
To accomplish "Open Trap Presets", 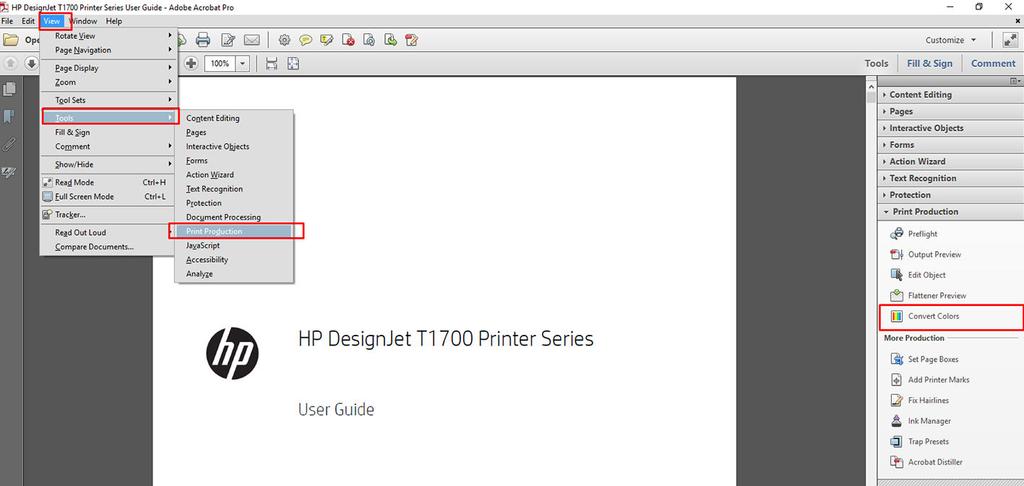I will (929, 442).
